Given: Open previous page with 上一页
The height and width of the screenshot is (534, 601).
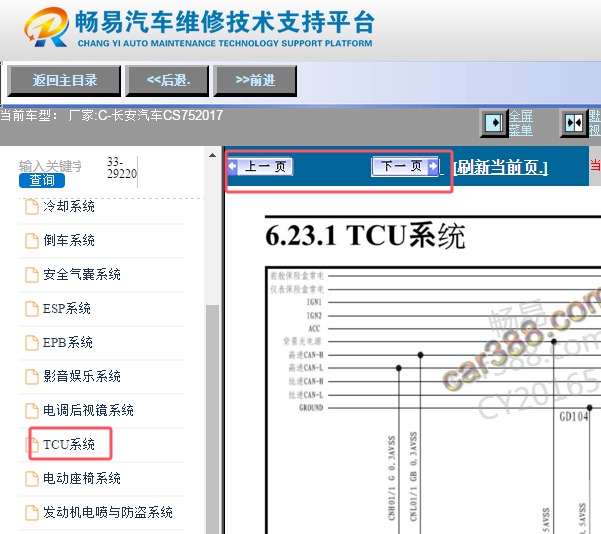Looking at the screenshot, I should coord(261,167).
